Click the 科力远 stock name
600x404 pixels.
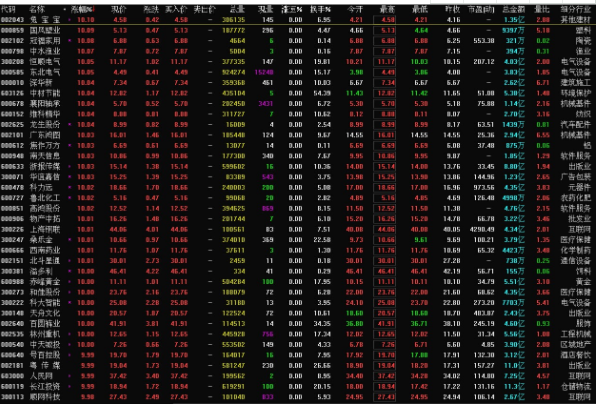tap(44, 186)
